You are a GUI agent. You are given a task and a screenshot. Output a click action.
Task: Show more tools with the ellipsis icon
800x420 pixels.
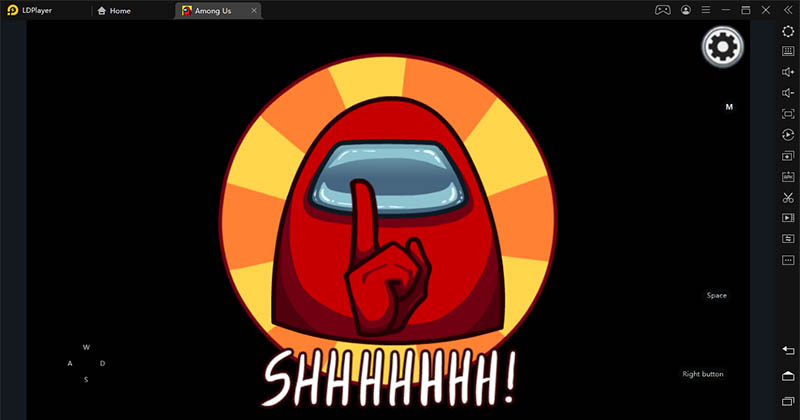pos(788,260)
